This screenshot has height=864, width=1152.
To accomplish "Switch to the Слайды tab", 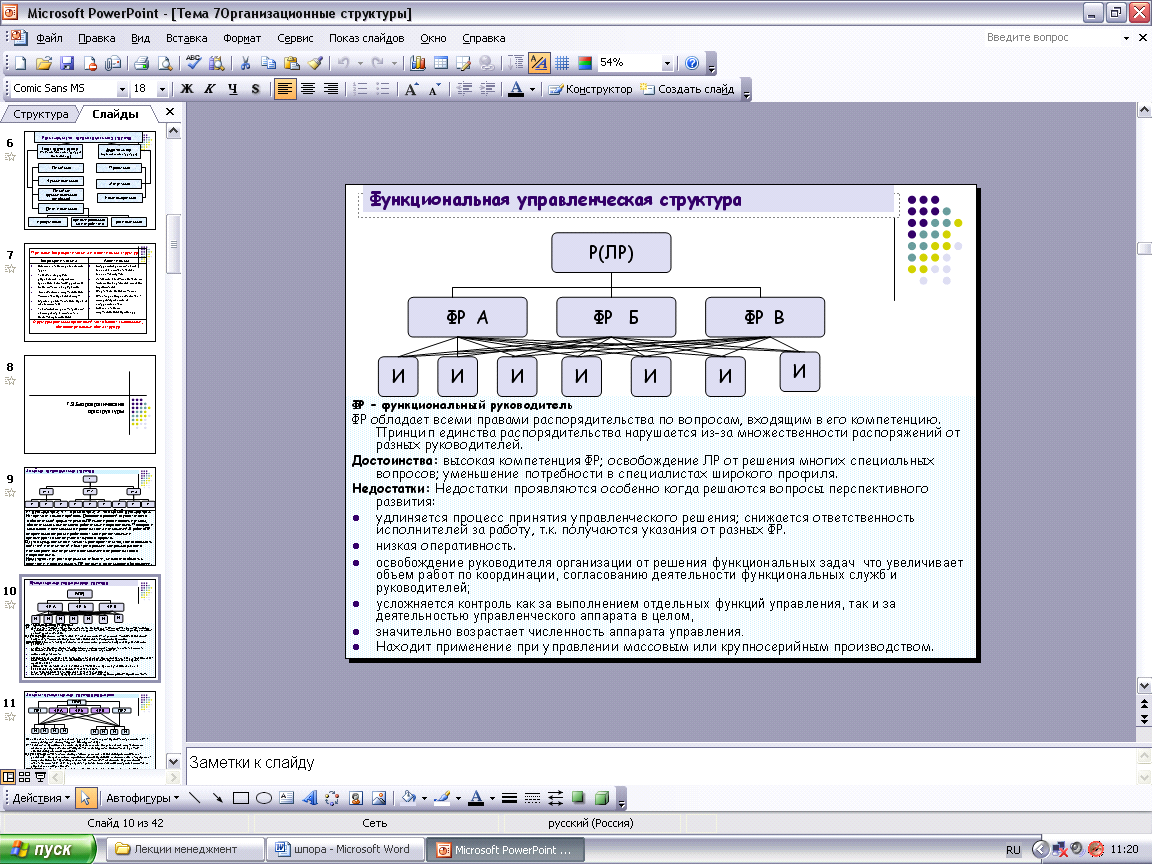I will pos(115,114).
